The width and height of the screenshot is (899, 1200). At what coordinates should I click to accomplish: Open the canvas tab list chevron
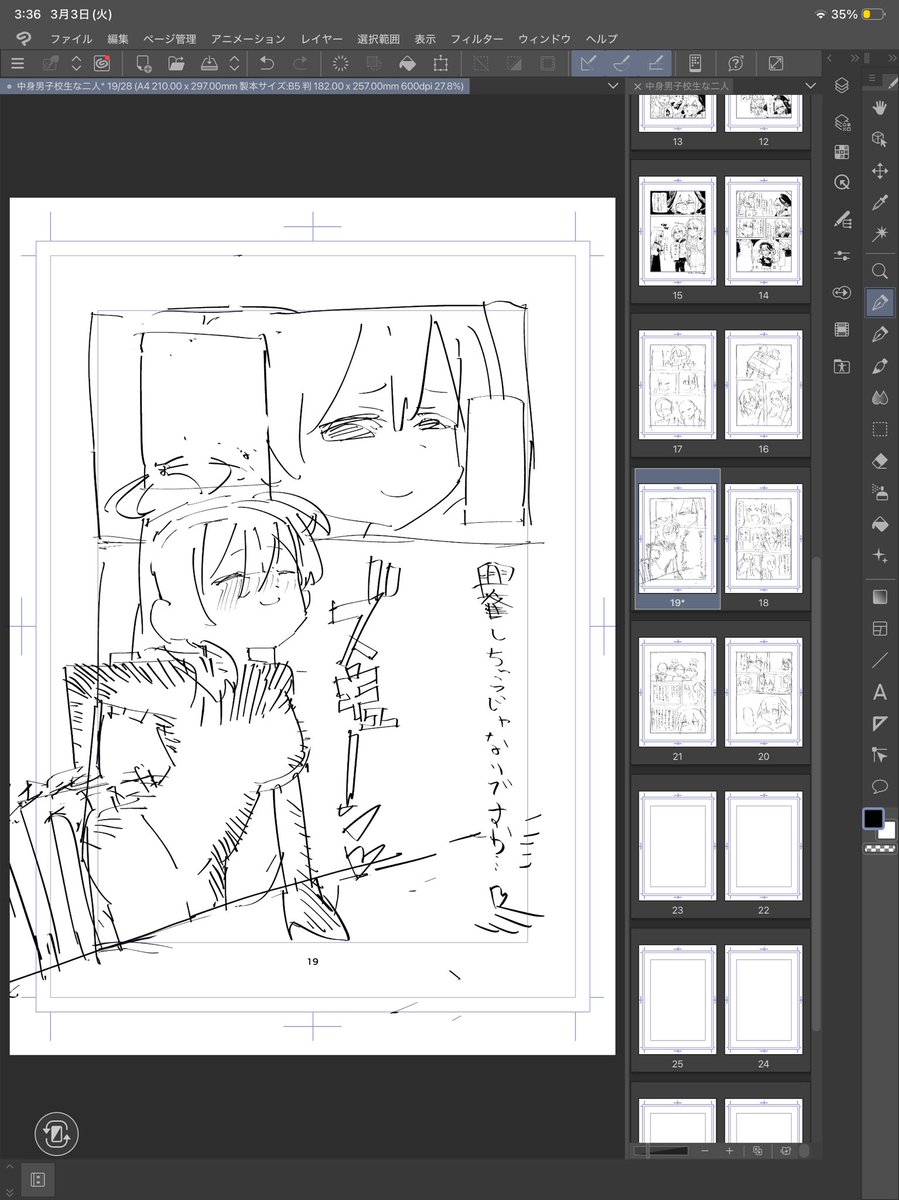613,87
